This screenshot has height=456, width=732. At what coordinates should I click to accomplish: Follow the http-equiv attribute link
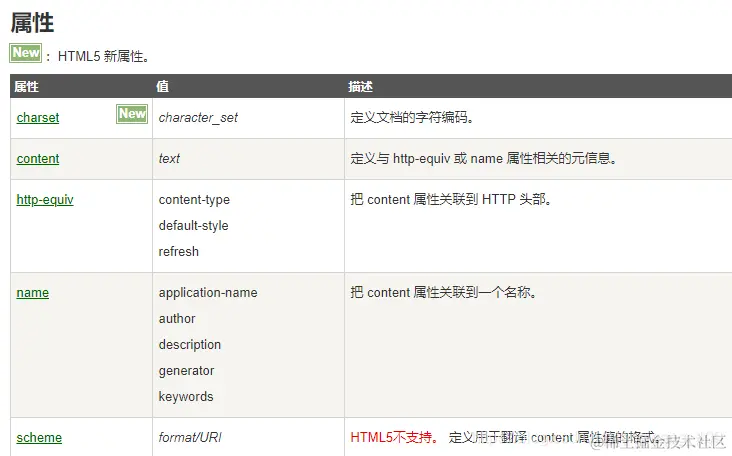click(x=45, y=200)
